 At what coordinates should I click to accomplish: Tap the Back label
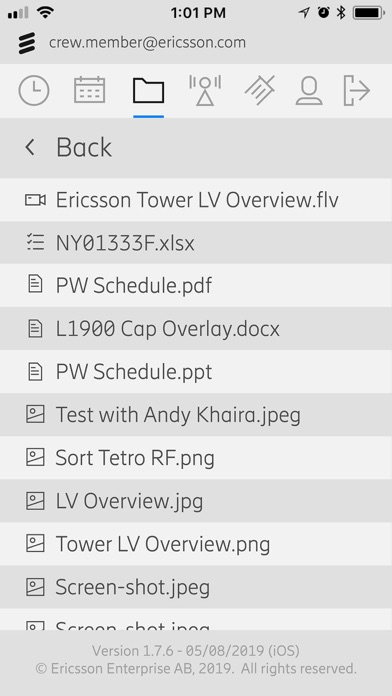(84, 147)
